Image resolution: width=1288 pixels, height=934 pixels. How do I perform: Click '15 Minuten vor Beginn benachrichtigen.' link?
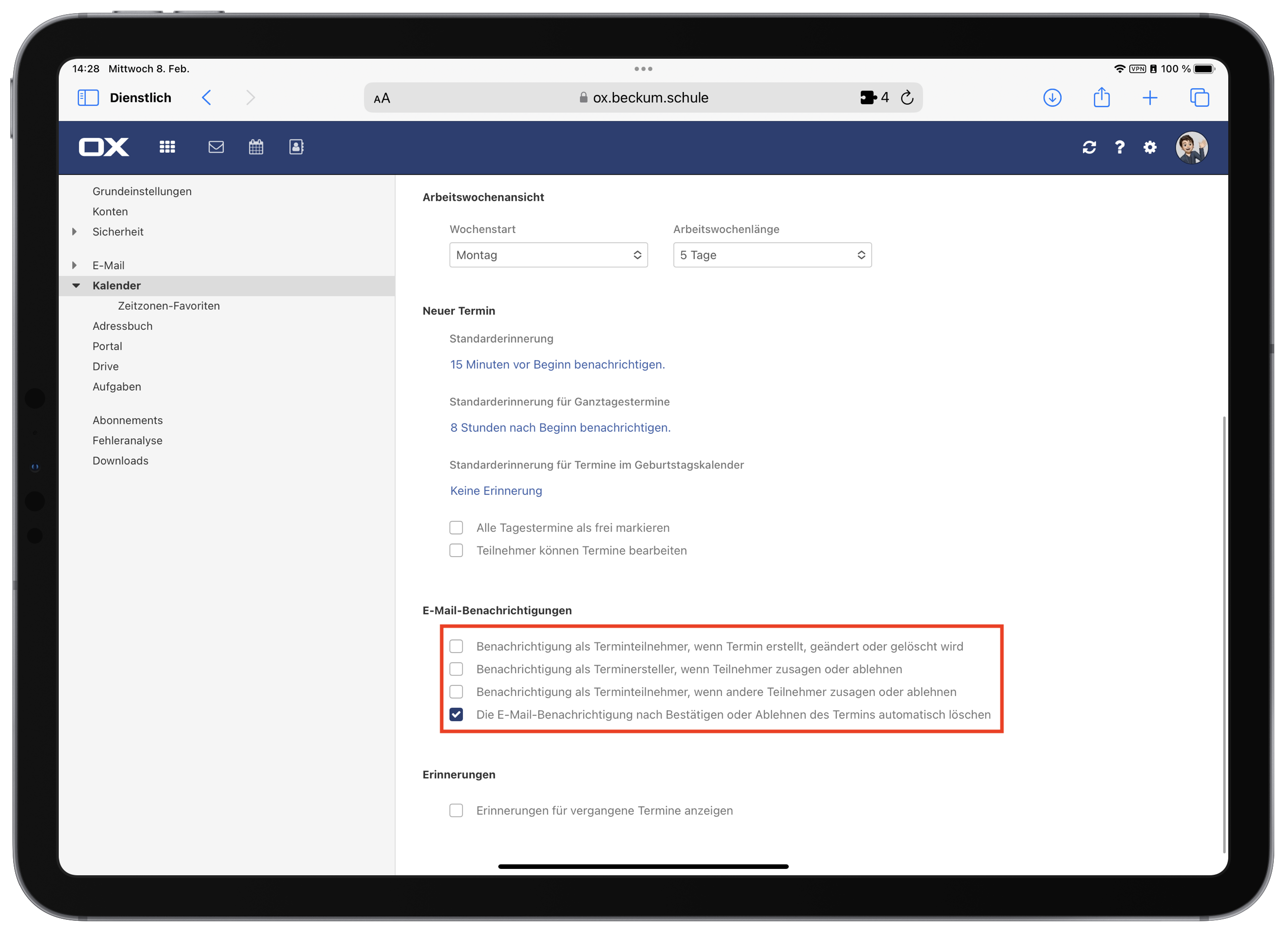[x=557, y=365]
